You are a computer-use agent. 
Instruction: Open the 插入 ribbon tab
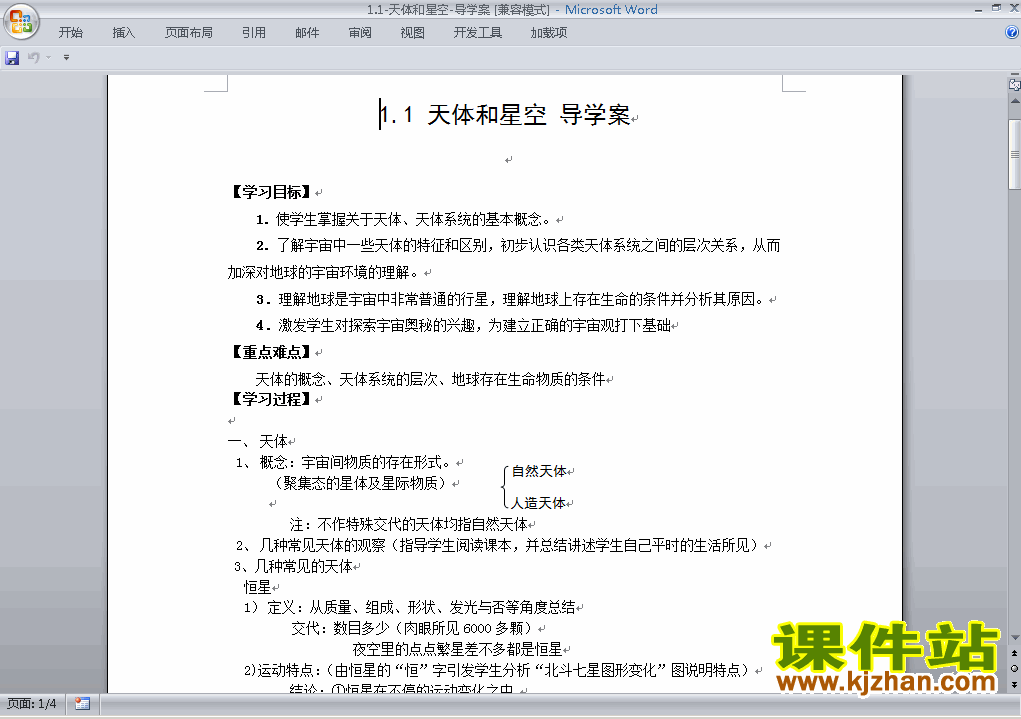[124, 33]
